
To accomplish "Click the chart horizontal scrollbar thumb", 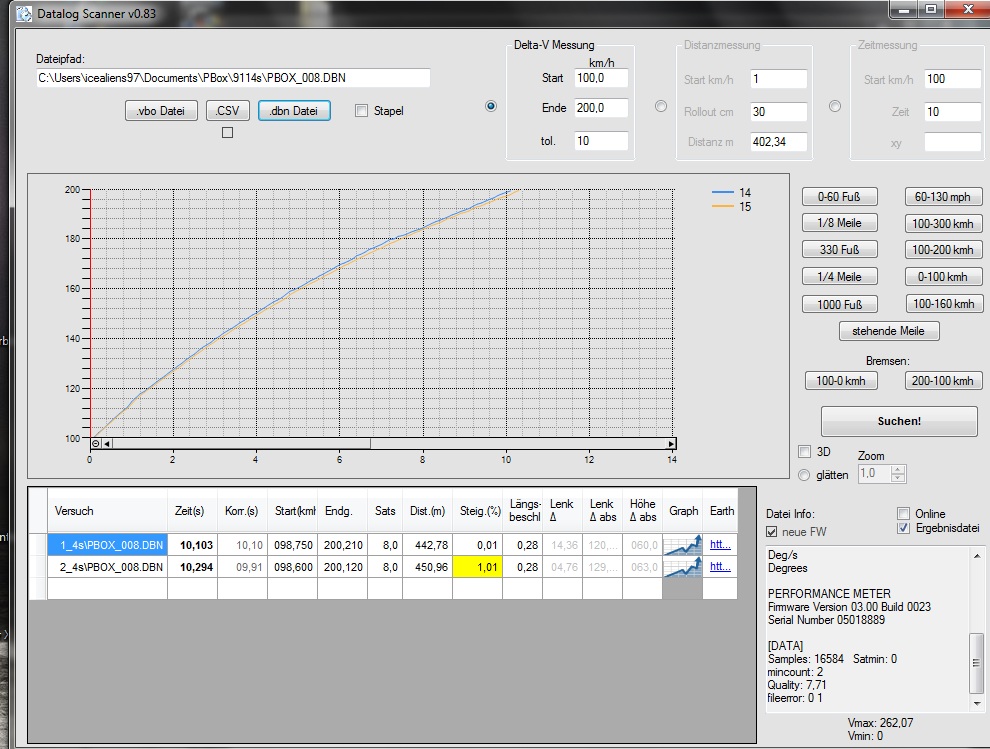I will coord(241,444).
